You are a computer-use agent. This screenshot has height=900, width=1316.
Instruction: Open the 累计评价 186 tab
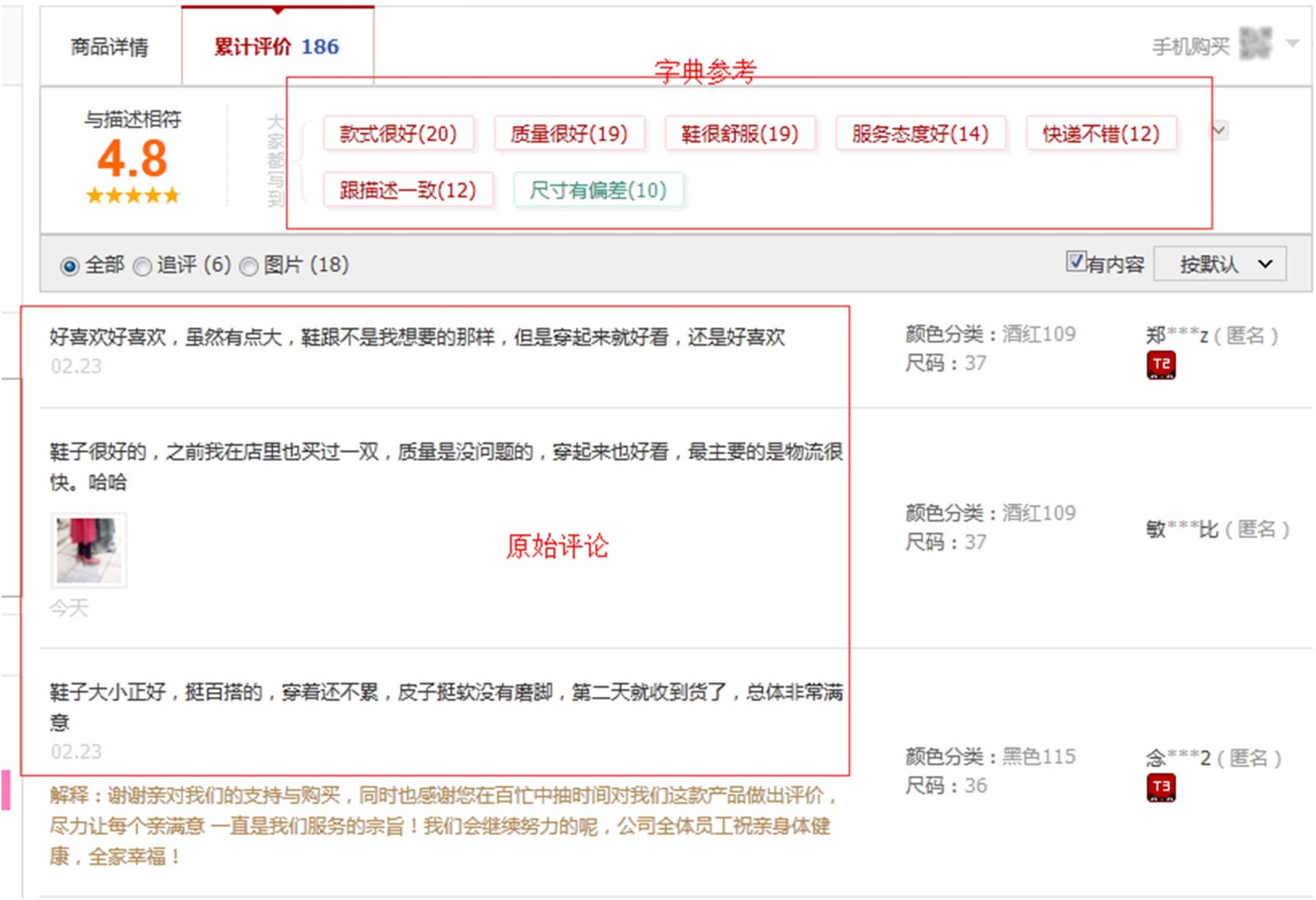coord(277,47)
